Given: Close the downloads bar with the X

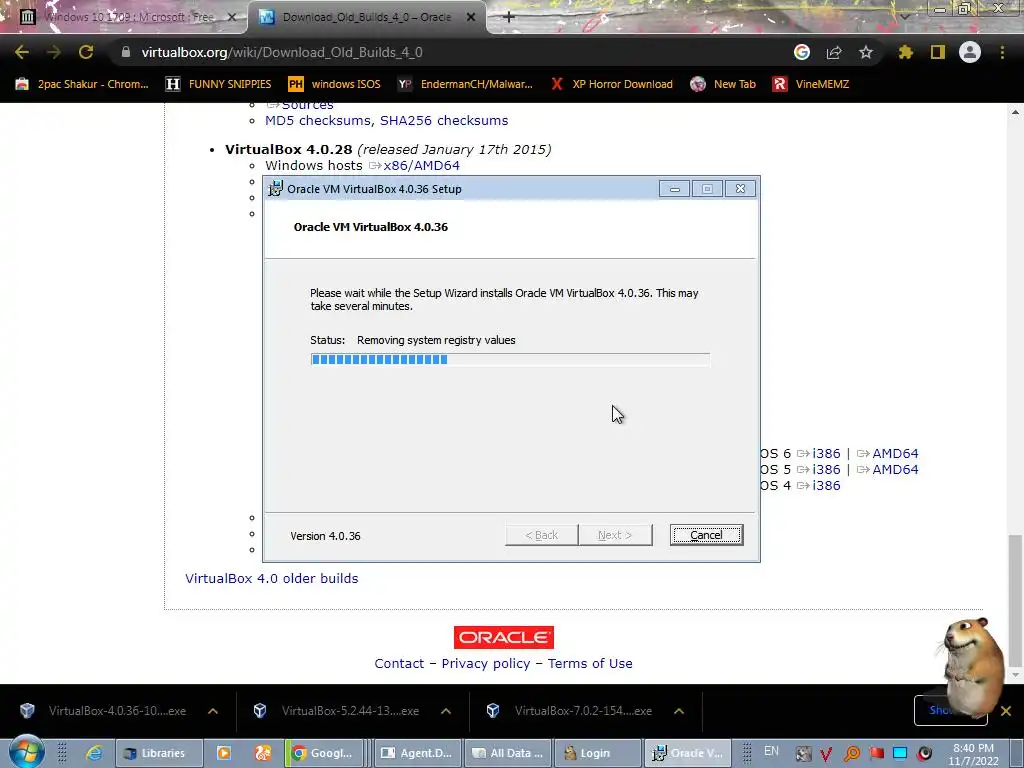Looking at the screenshot, I should tap(1006, 711).
